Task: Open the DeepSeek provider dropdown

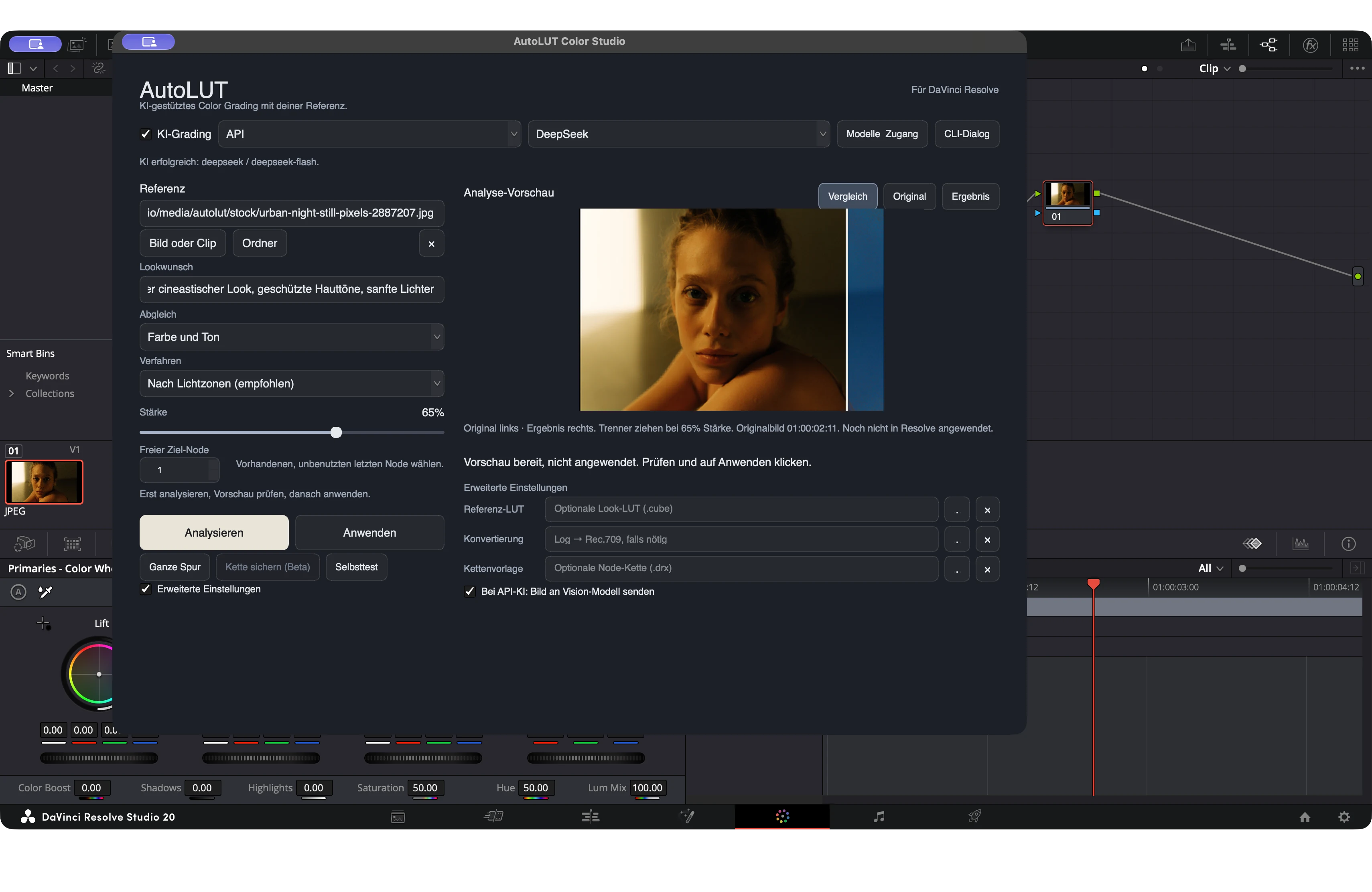Action: click(x=678, y=134)
